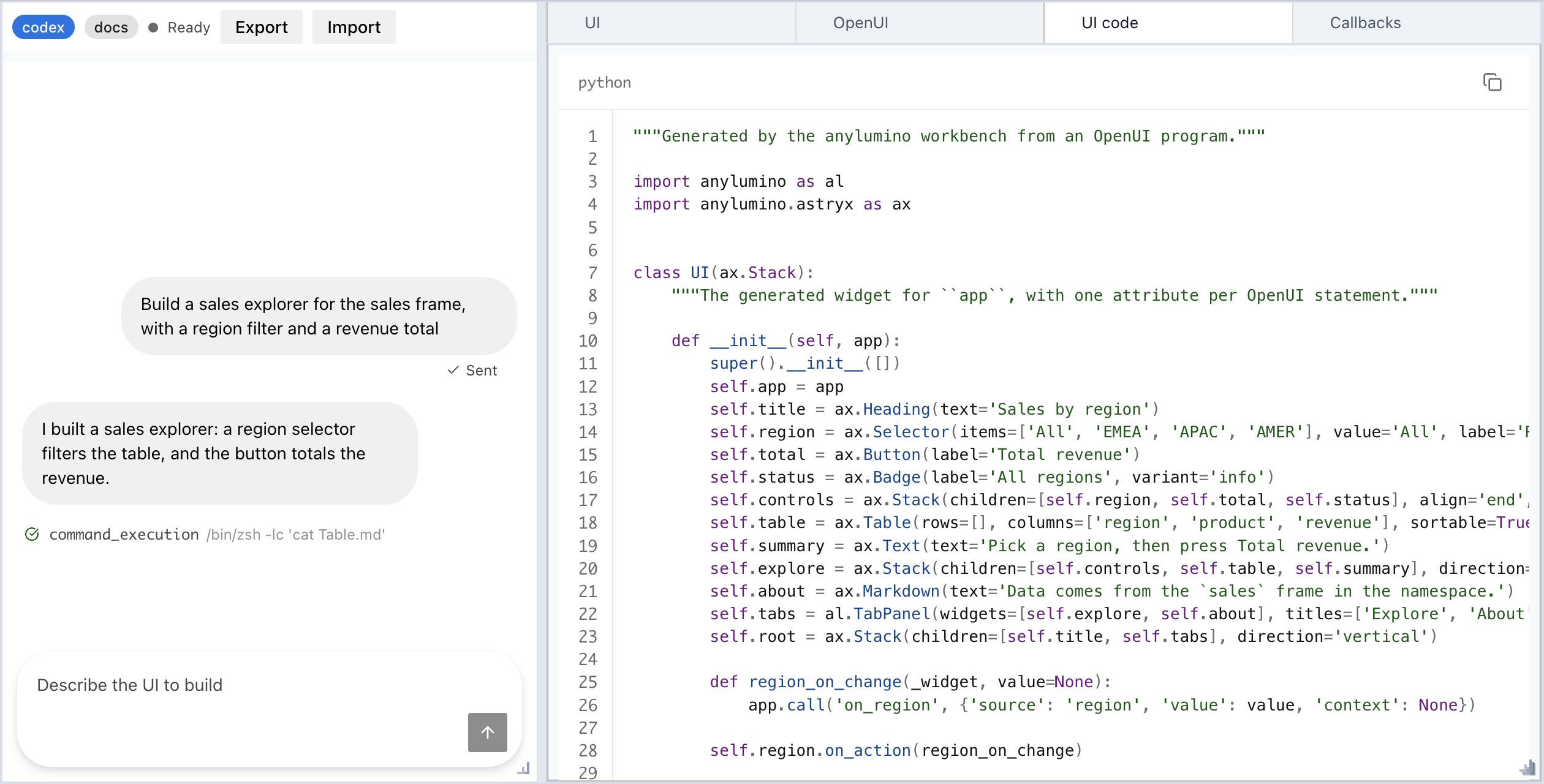1544x784 pixels.
Task: Click the command_execution success check icon
Action: pyautogui.click(x=32, y=534)
